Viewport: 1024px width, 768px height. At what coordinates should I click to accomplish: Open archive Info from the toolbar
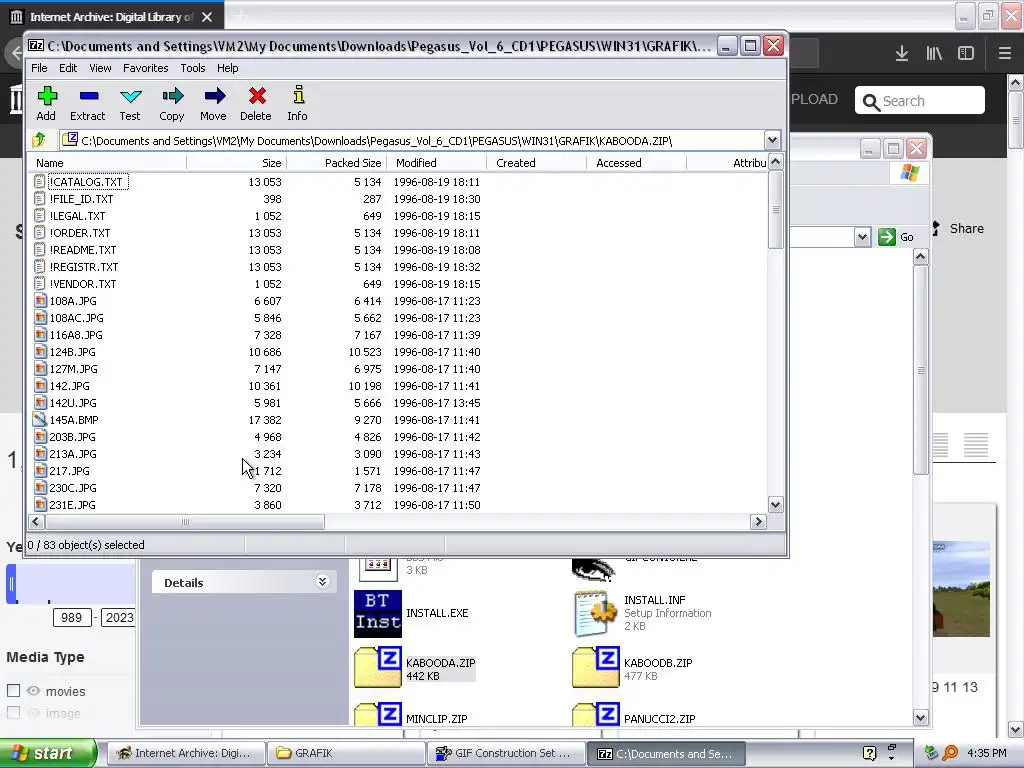[298, 95]
